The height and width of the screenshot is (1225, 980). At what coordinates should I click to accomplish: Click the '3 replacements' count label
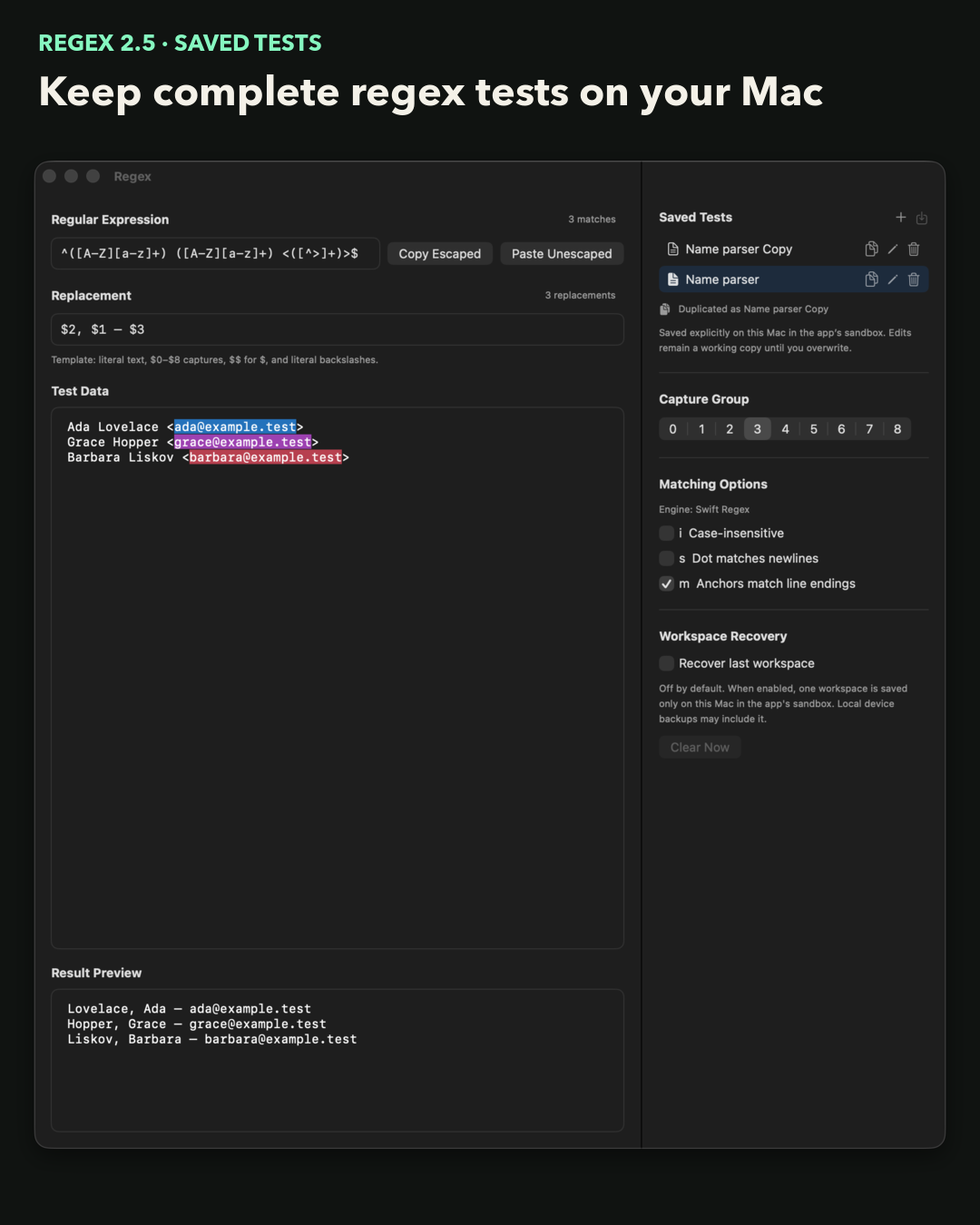click(580, 296)
